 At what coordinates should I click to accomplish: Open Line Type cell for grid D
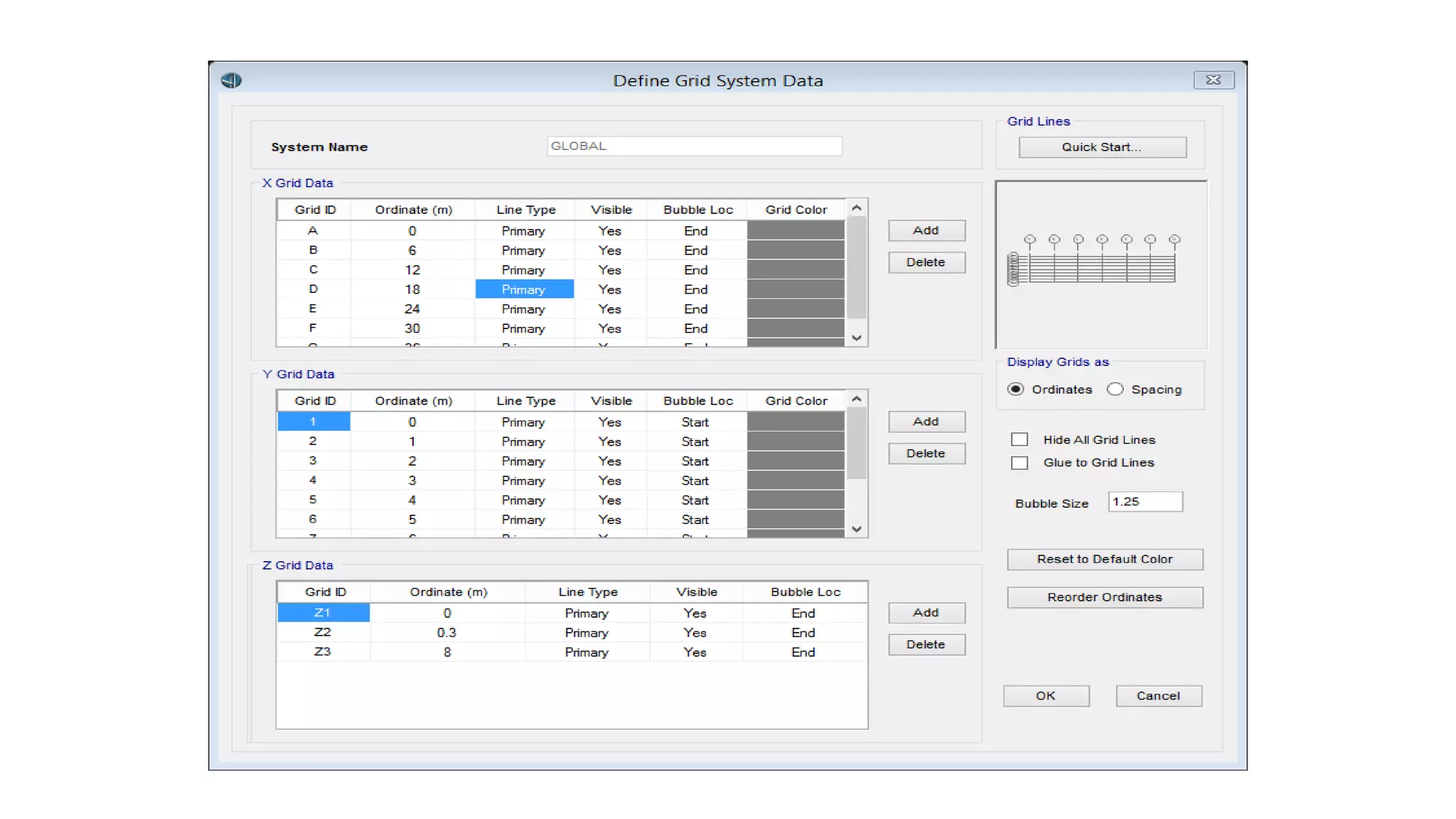click(524, 289)
